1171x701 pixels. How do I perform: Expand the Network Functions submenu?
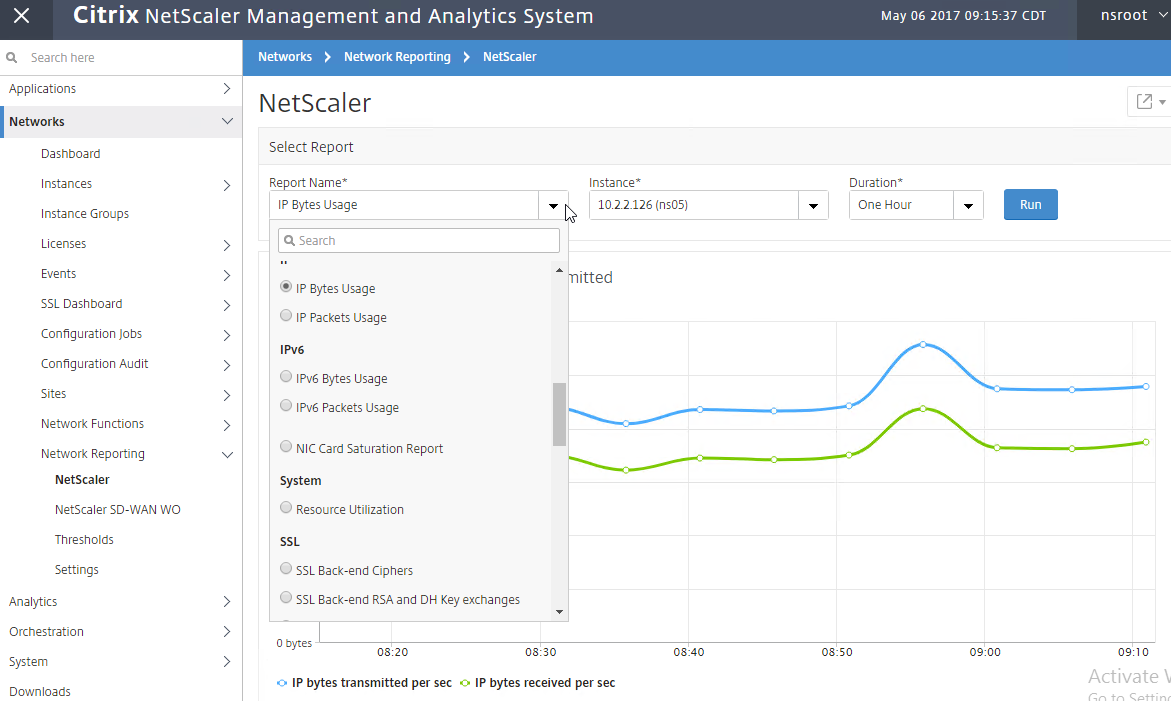pos(227,425)
